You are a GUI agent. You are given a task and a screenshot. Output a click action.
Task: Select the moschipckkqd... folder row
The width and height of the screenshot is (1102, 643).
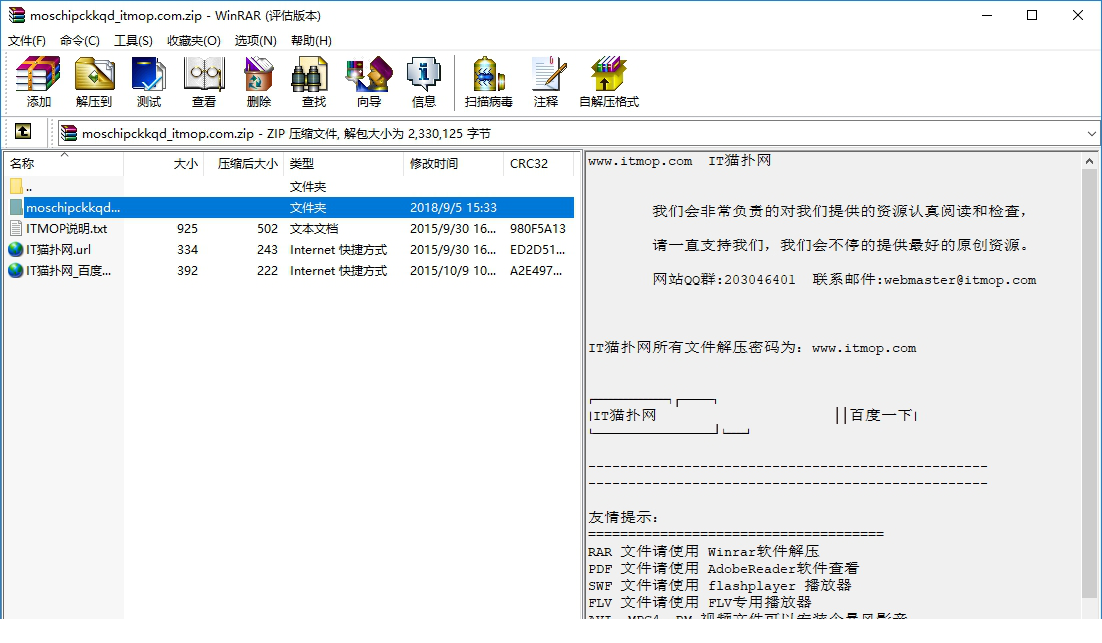[x=290, y=207]
